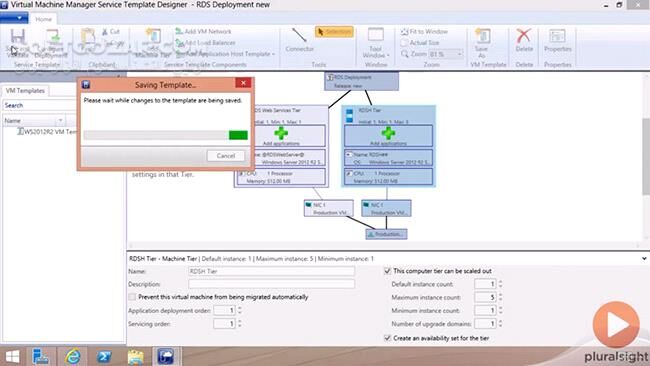Collapse the RDSH Tier properties pane
This screenshot has height=366, width=650.
644,259
